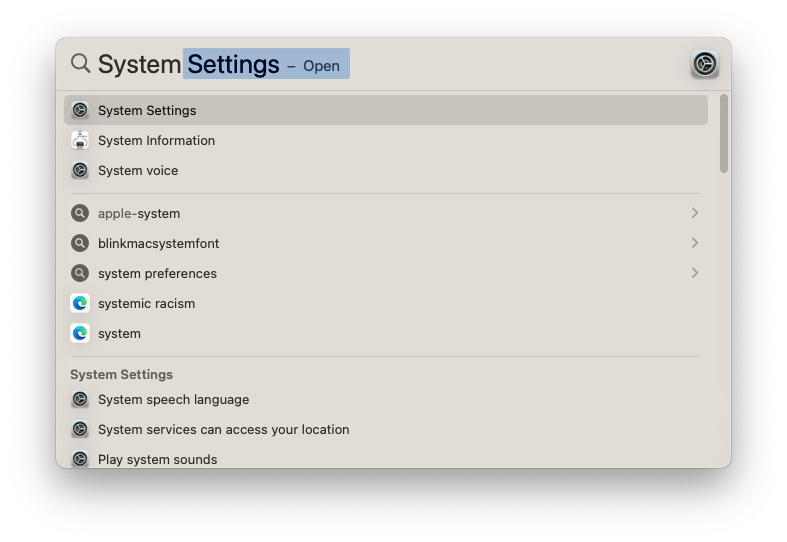Open System services can access your location
Image resolution: width=787 pixels, height=542 pixels.
pyautogui.click(x=223, y=430)
